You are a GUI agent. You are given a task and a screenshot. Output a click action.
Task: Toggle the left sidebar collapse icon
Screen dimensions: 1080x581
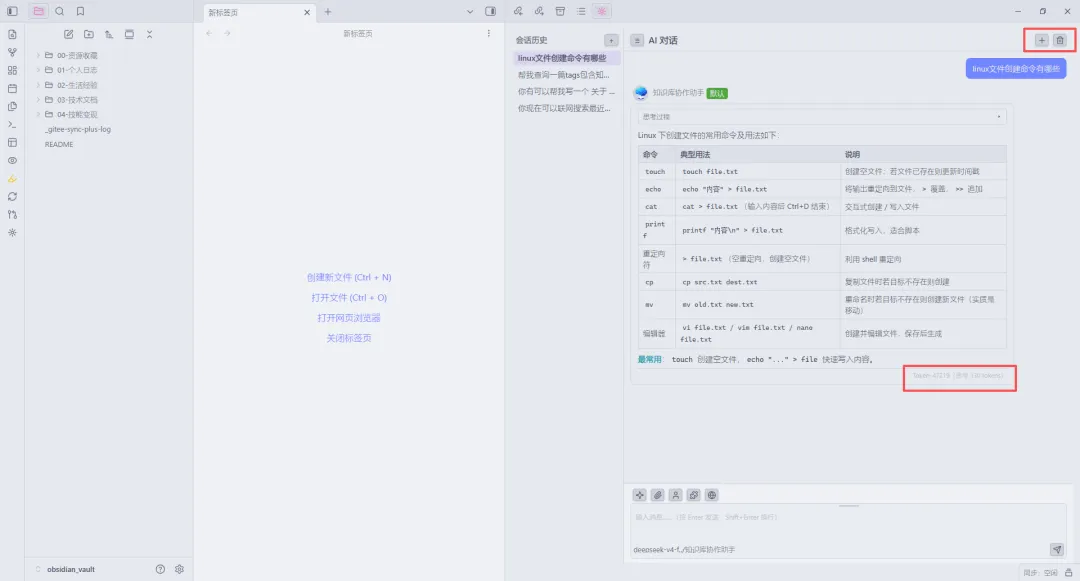coord(12,11)
